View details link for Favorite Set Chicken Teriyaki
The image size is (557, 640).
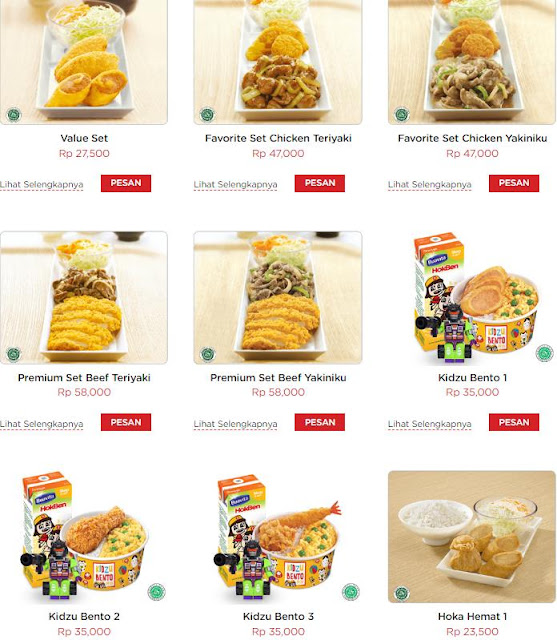235,184
